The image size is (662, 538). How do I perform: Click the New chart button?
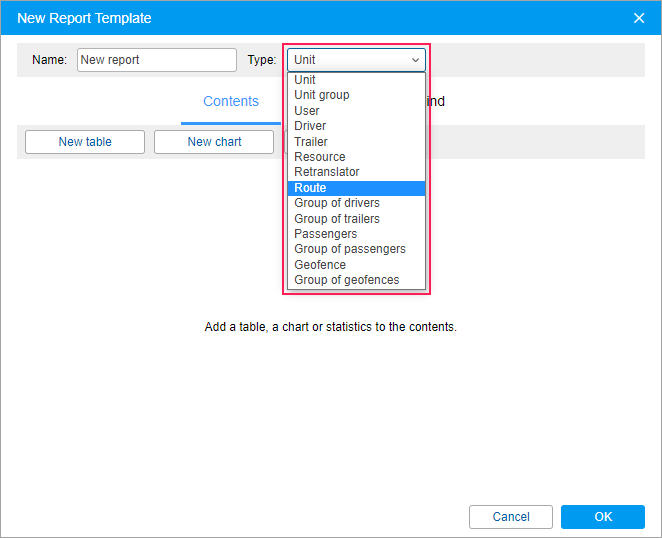[214, 142]
